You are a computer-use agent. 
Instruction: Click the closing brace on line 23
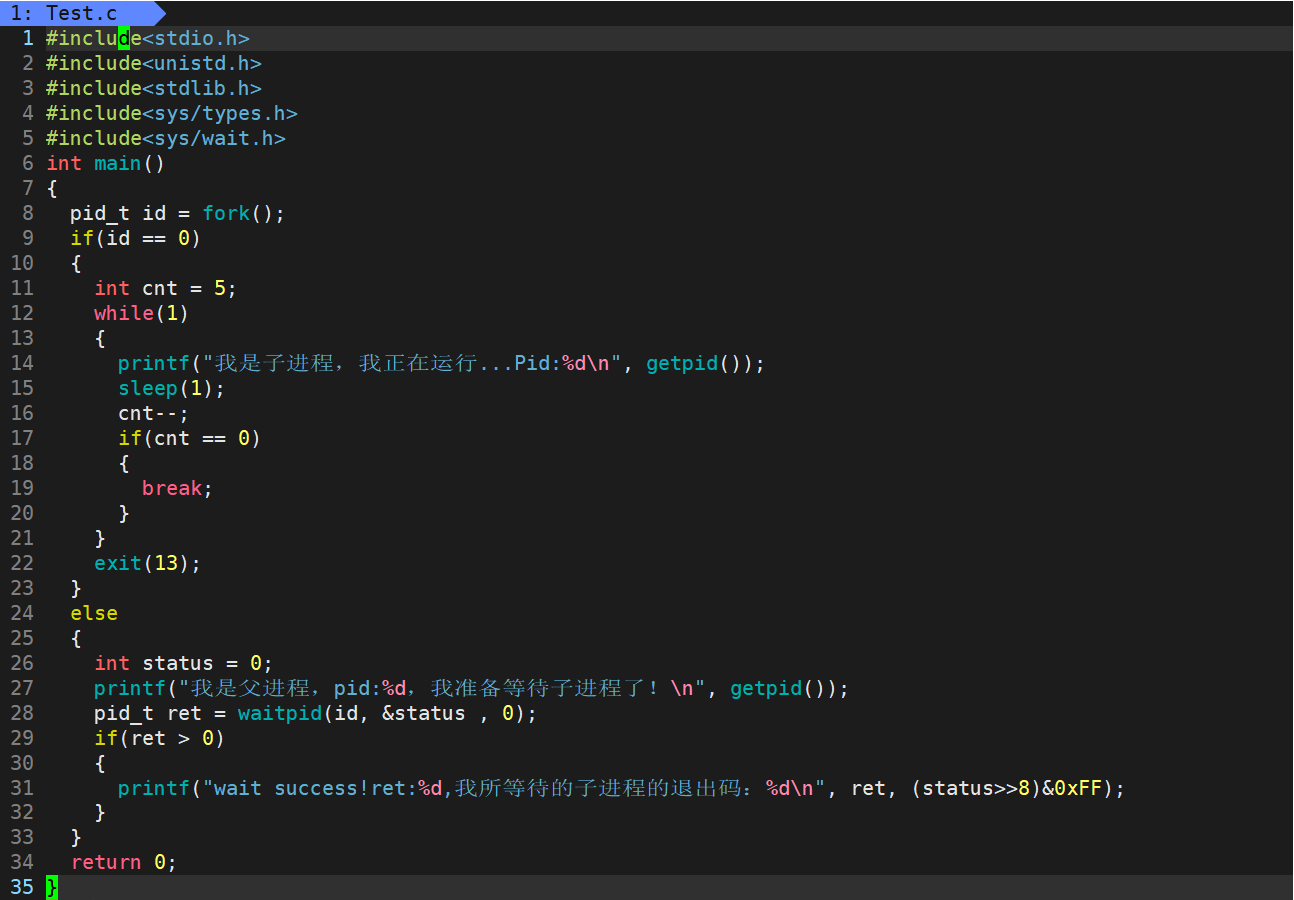[76, 588]
